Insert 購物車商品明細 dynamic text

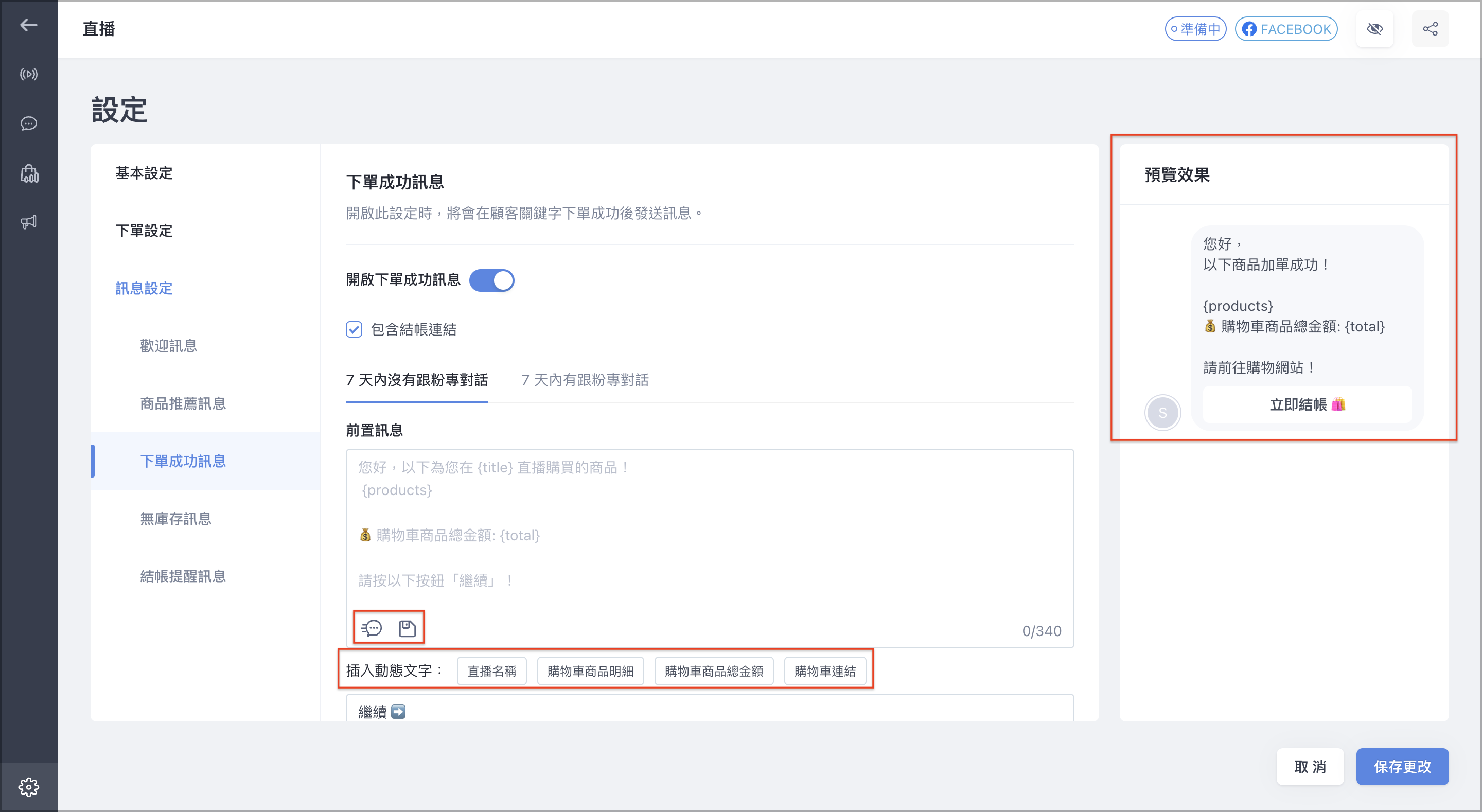(590, 671)
